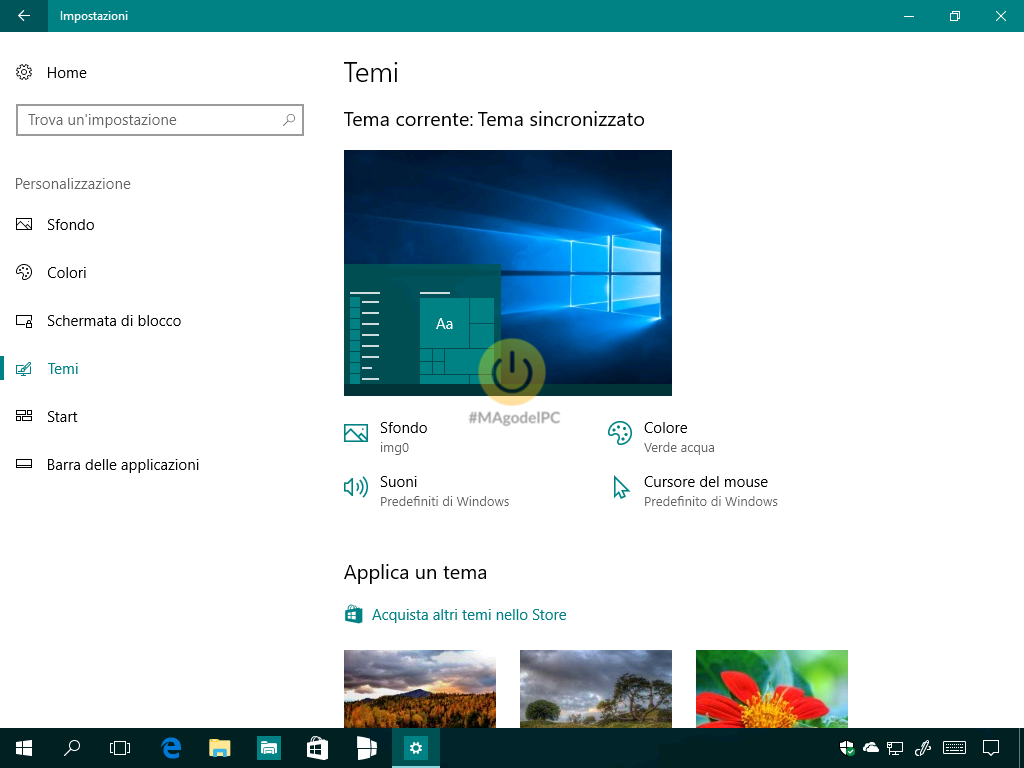
Task: Open Windows Ink pen icon in tray
Action: [x=923, y=748]
